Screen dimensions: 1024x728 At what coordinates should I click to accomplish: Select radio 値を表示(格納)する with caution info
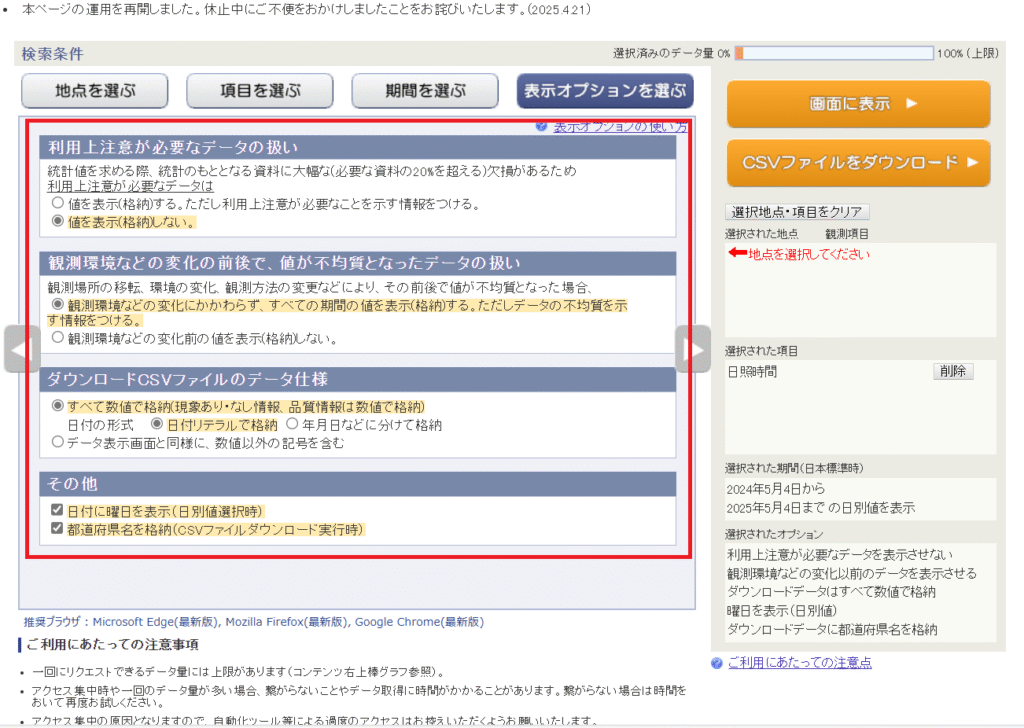(58, 203)
